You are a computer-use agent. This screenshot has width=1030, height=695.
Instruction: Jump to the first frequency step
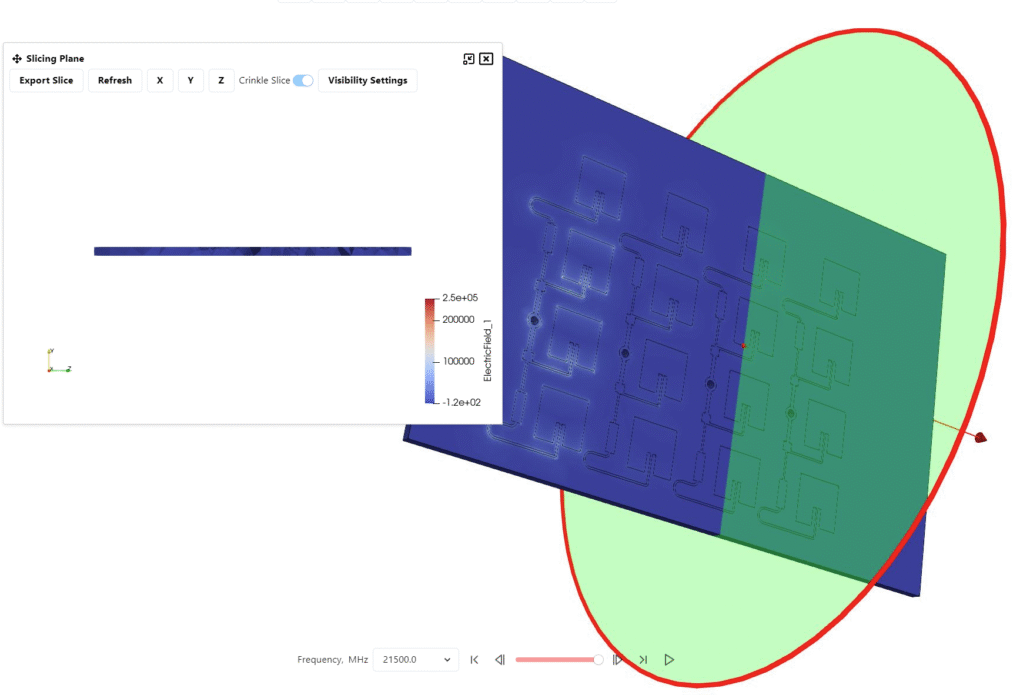point(474,660)
